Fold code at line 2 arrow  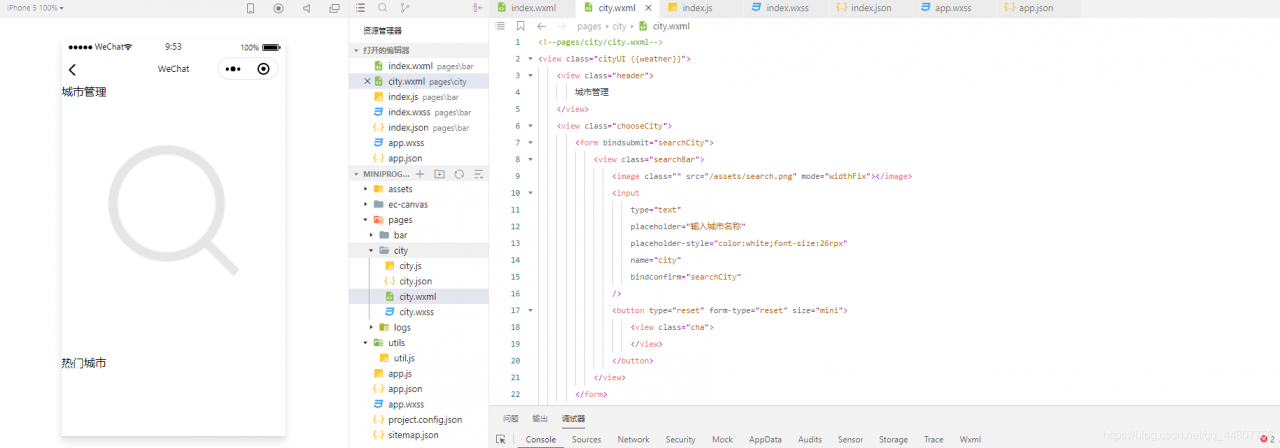[x=530, y=59]
